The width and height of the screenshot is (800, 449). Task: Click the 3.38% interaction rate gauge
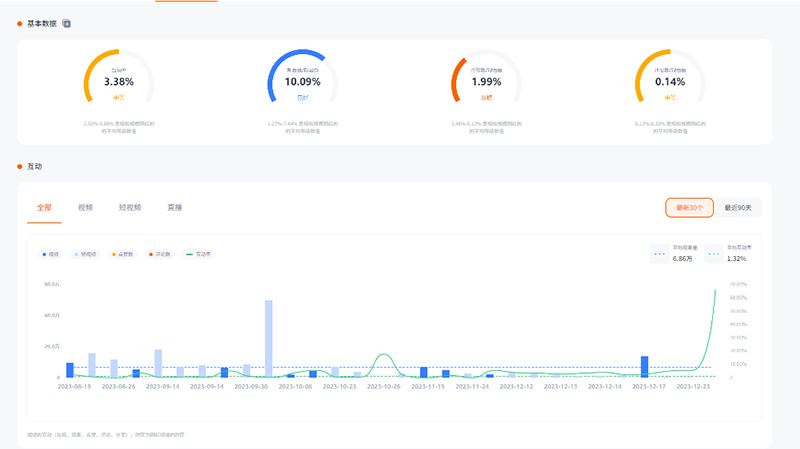coord(119,81)
